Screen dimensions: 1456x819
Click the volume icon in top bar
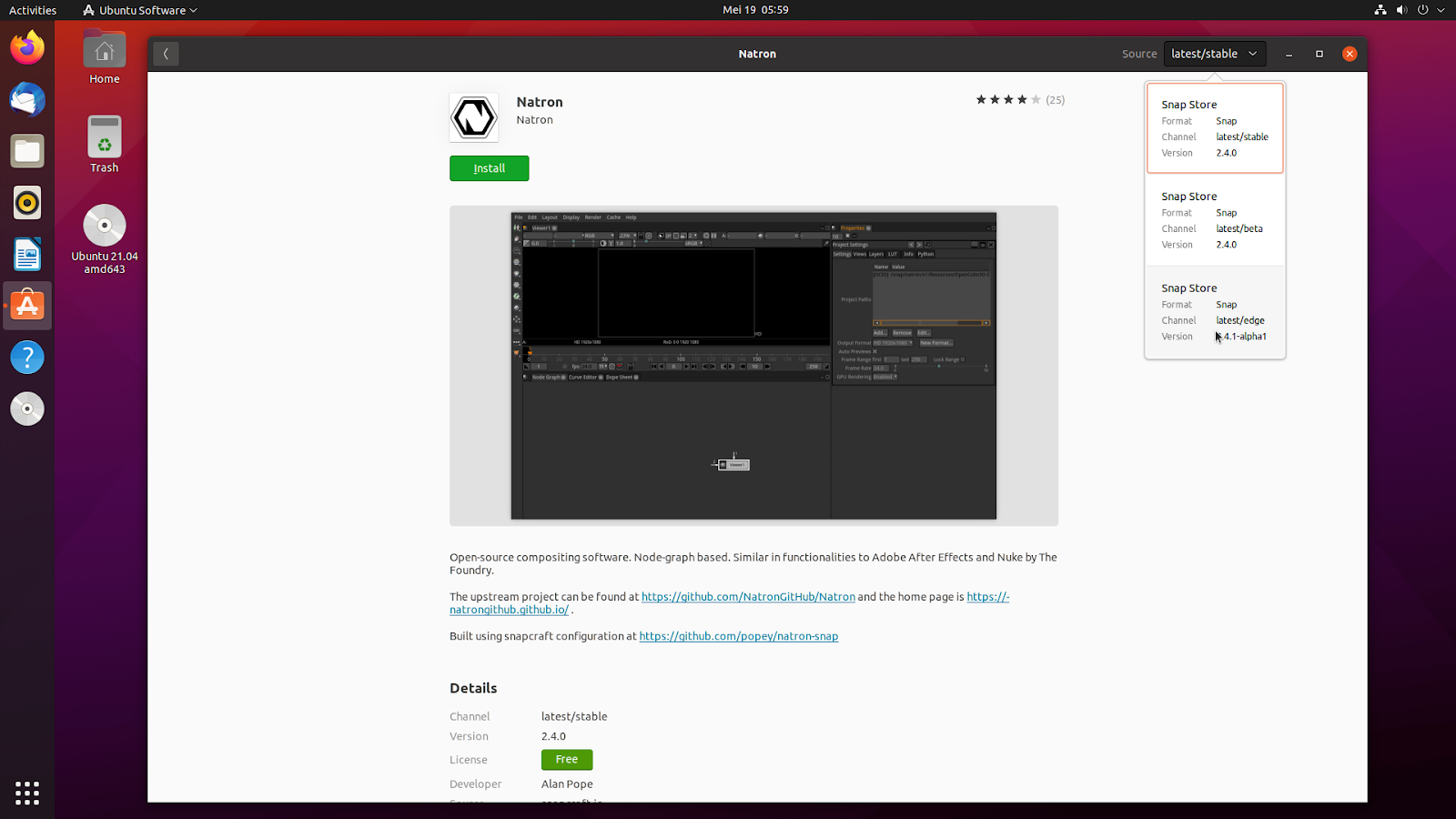click(x=1401, y=10)
